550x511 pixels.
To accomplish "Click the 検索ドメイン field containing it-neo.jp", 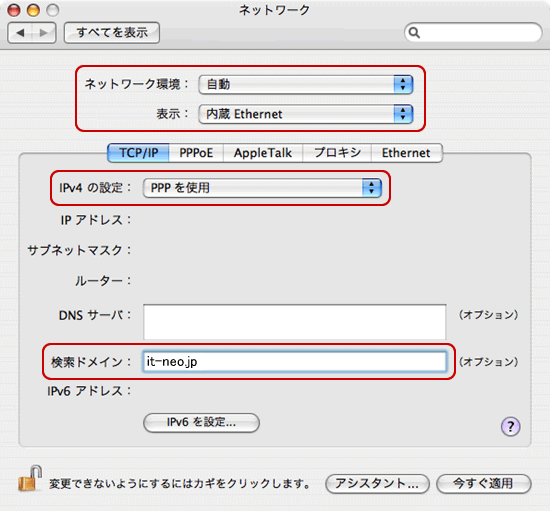I will [295, 362].
